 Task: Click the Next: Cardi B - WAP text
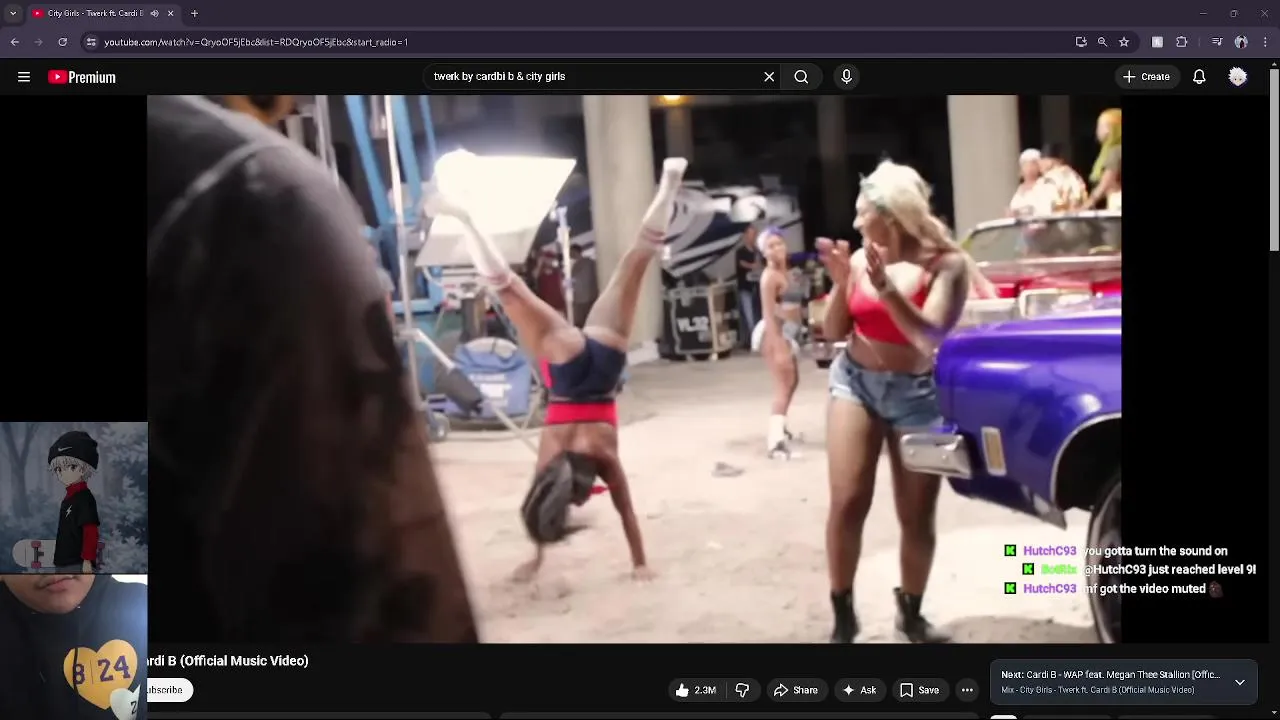click(x=1110, y=675)
